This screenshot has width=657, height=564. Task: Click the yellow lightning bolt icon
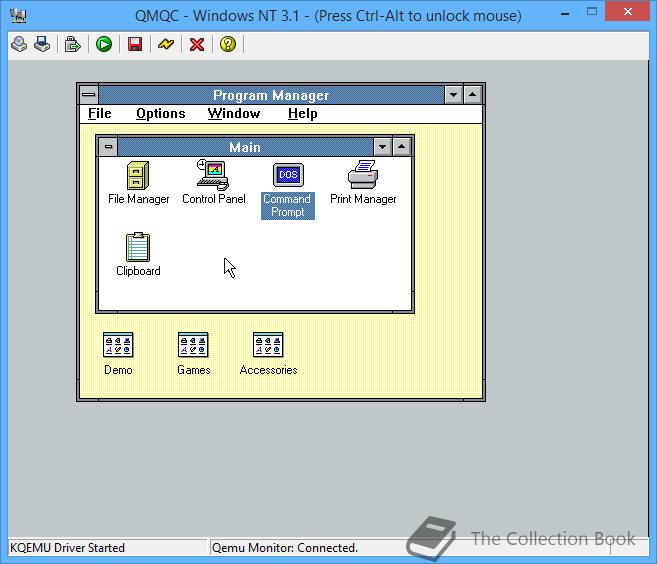pyautogui.click(x=166, y=44)
